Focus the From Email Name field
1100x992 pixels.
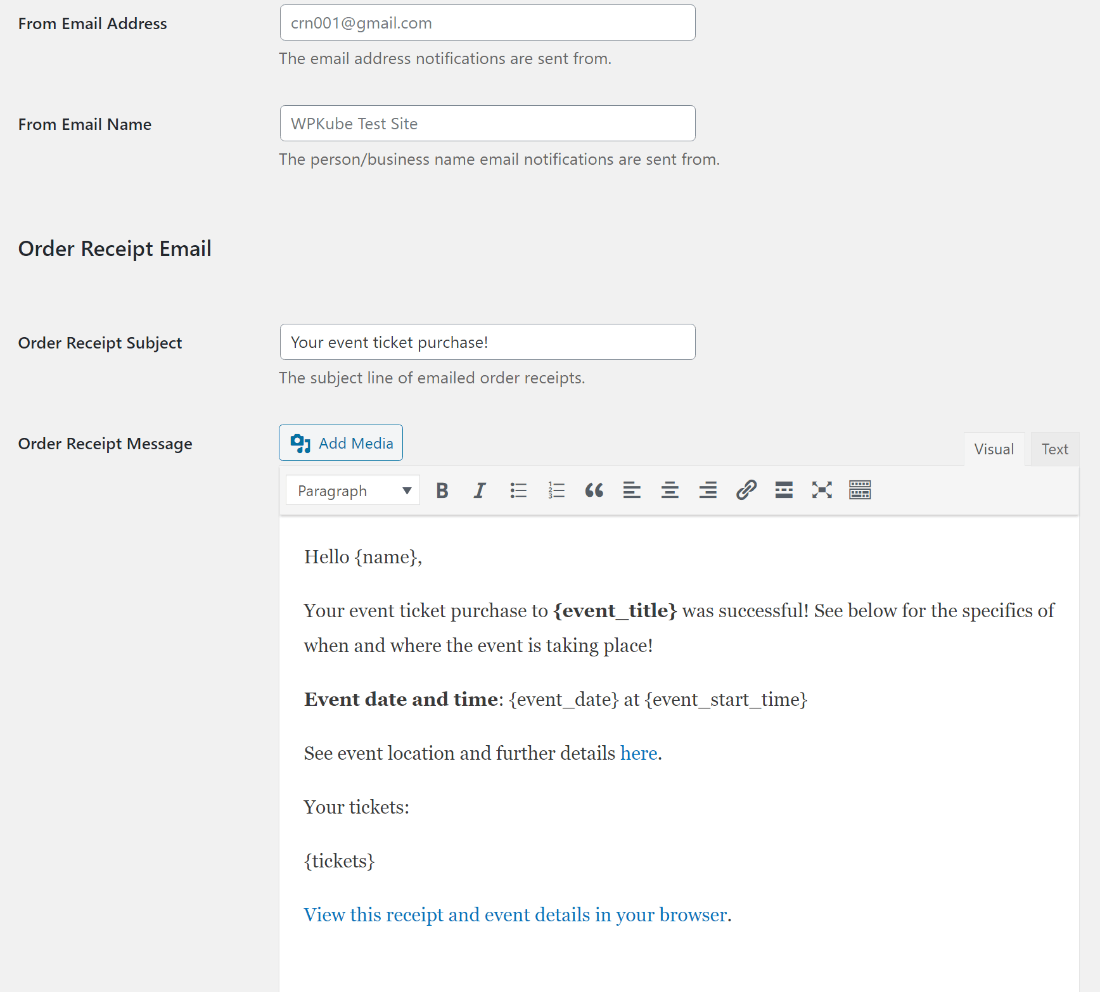pyautogui.click(x=488, y=123)
